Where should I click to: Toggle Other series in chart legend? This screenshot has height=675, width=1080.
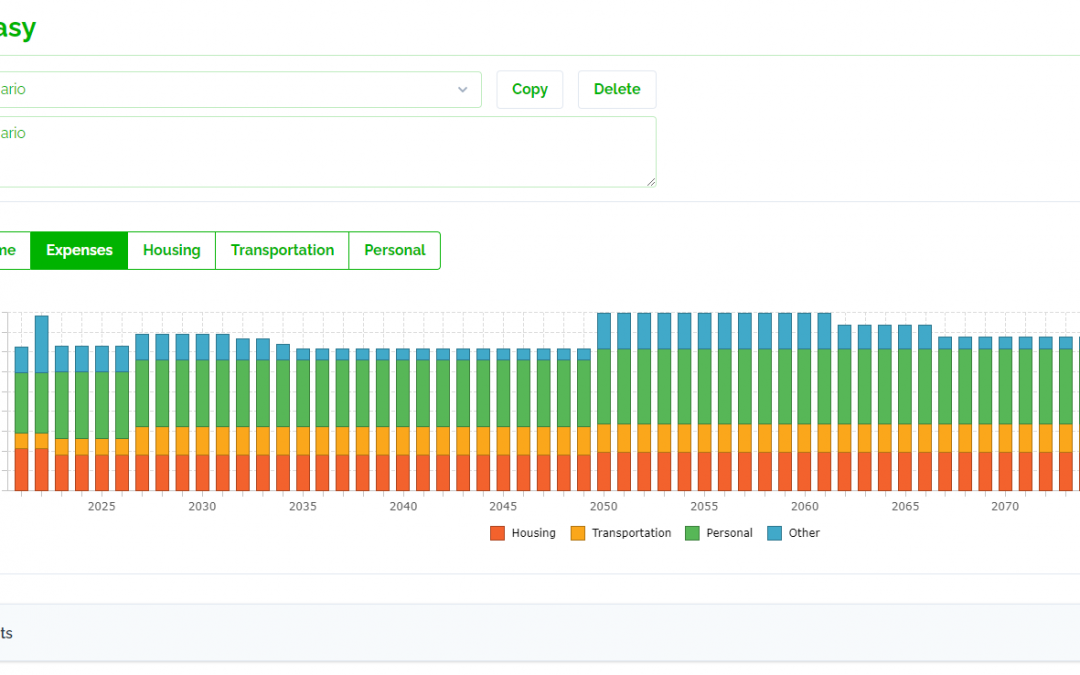click(x=793, y=533)
